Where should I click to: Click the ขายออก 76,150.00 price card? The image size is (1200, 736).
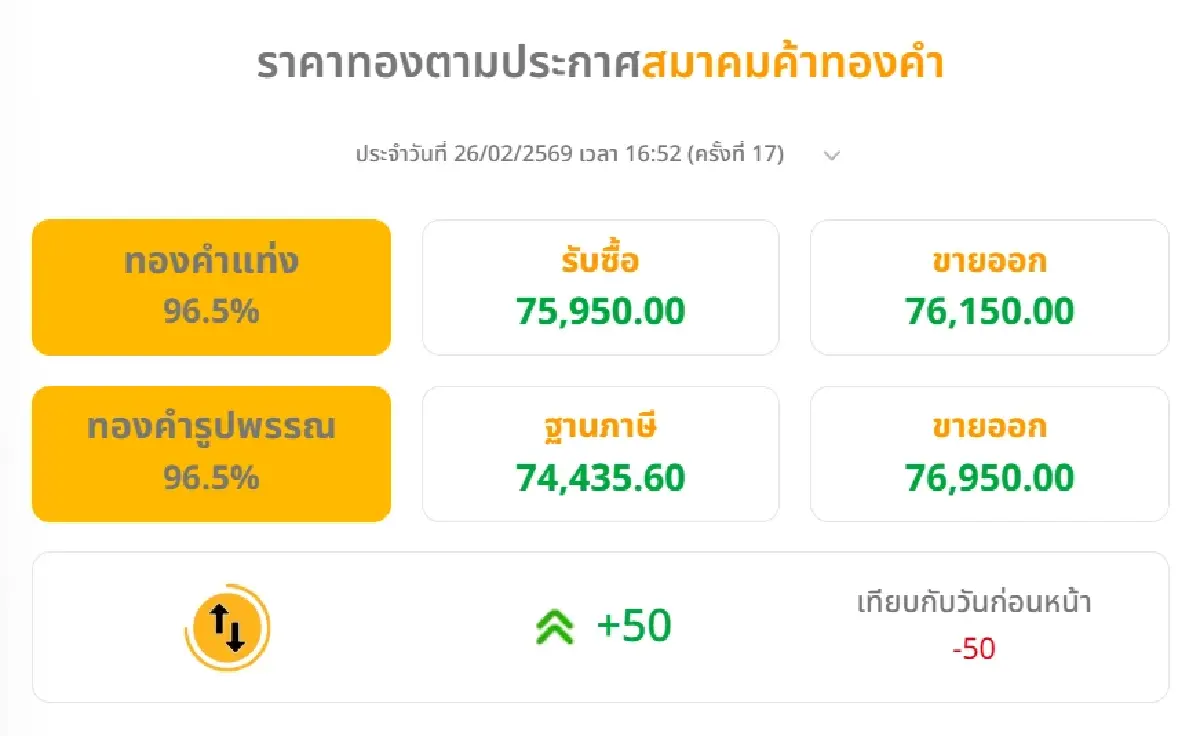pos(988,287)
